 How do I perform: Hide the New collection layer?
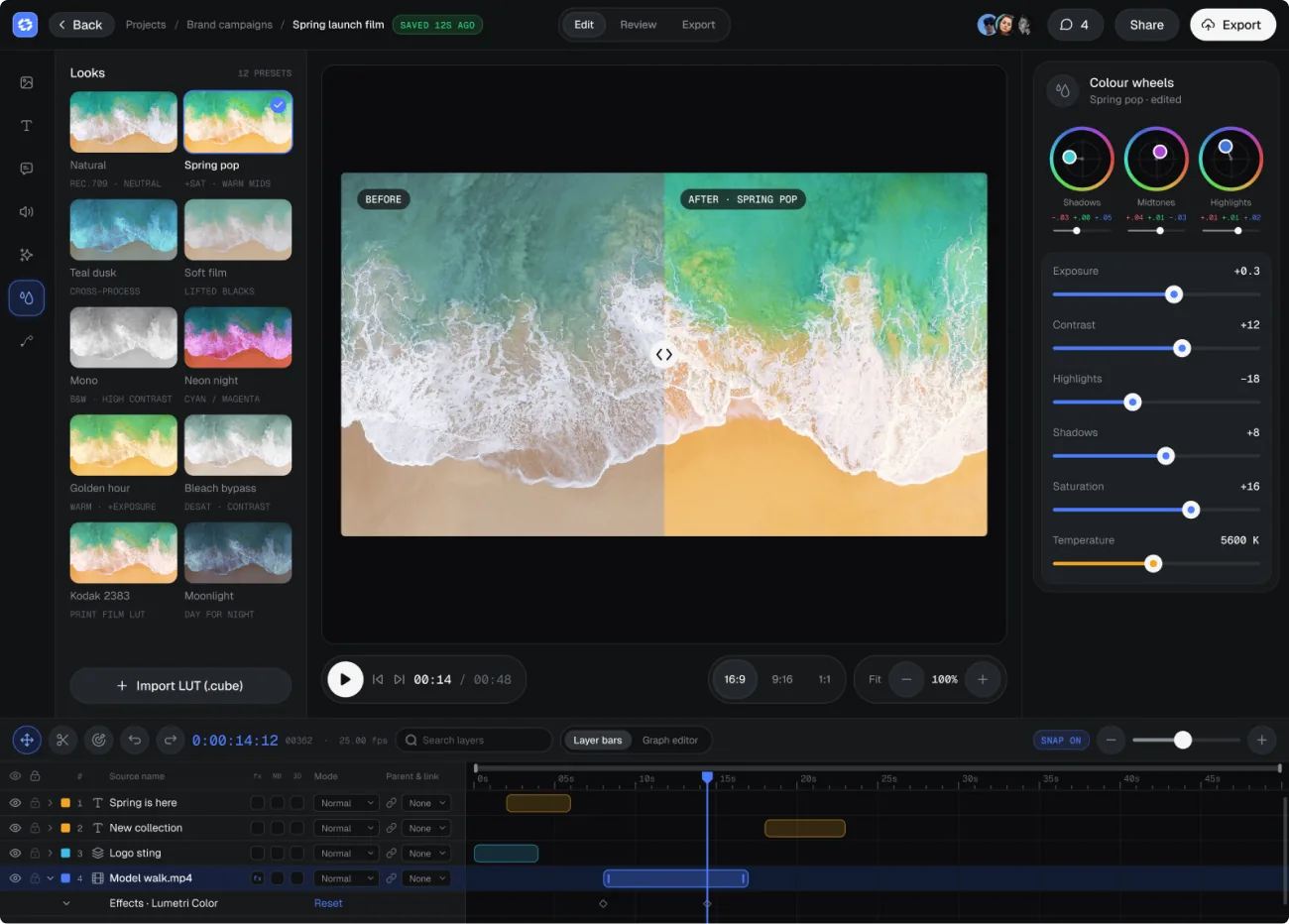(15, 828)
